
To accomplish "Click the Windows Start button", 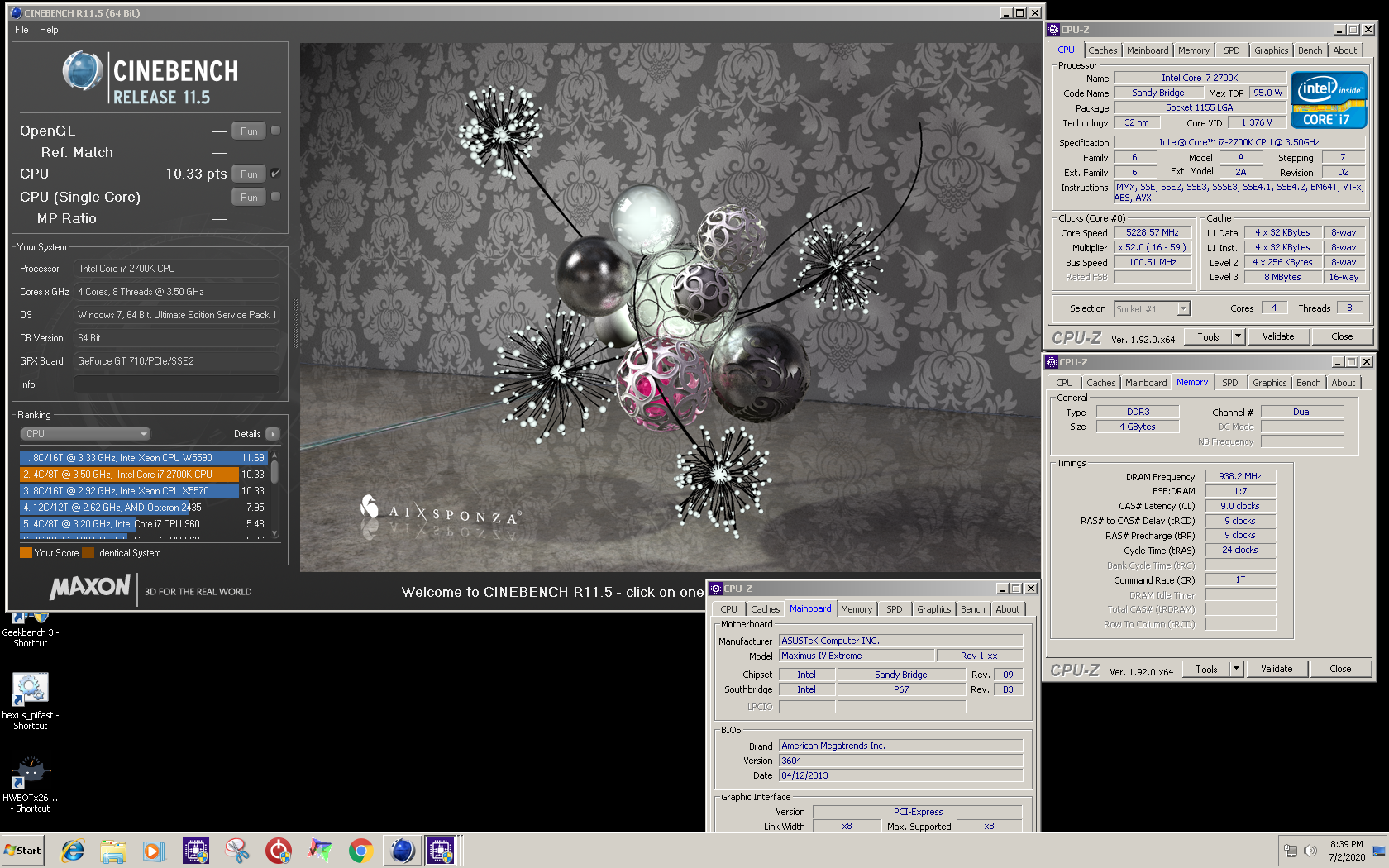I will click(x=22, y=850).
